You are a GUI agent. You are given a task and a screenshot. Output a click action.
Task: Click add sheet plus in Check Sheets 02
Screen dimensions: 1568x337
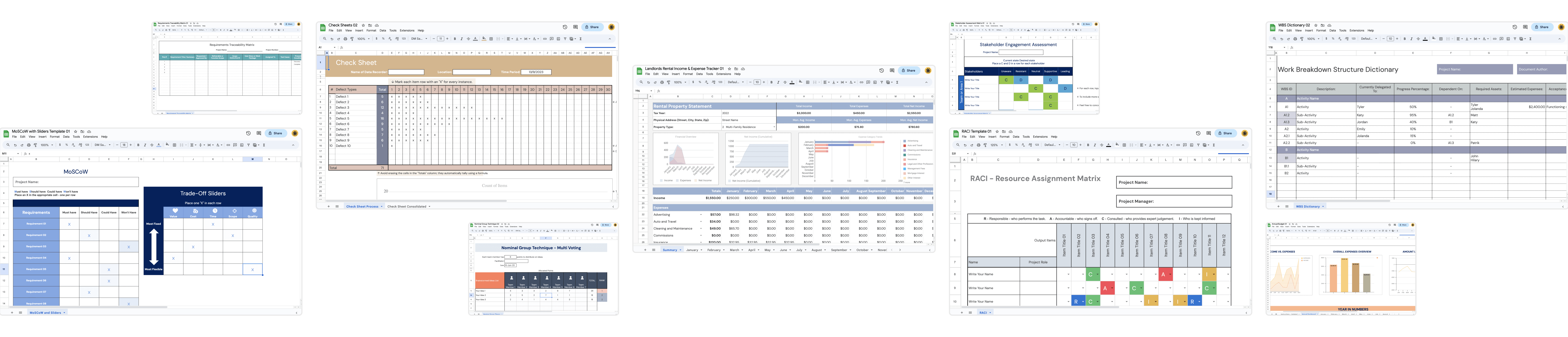329,206
